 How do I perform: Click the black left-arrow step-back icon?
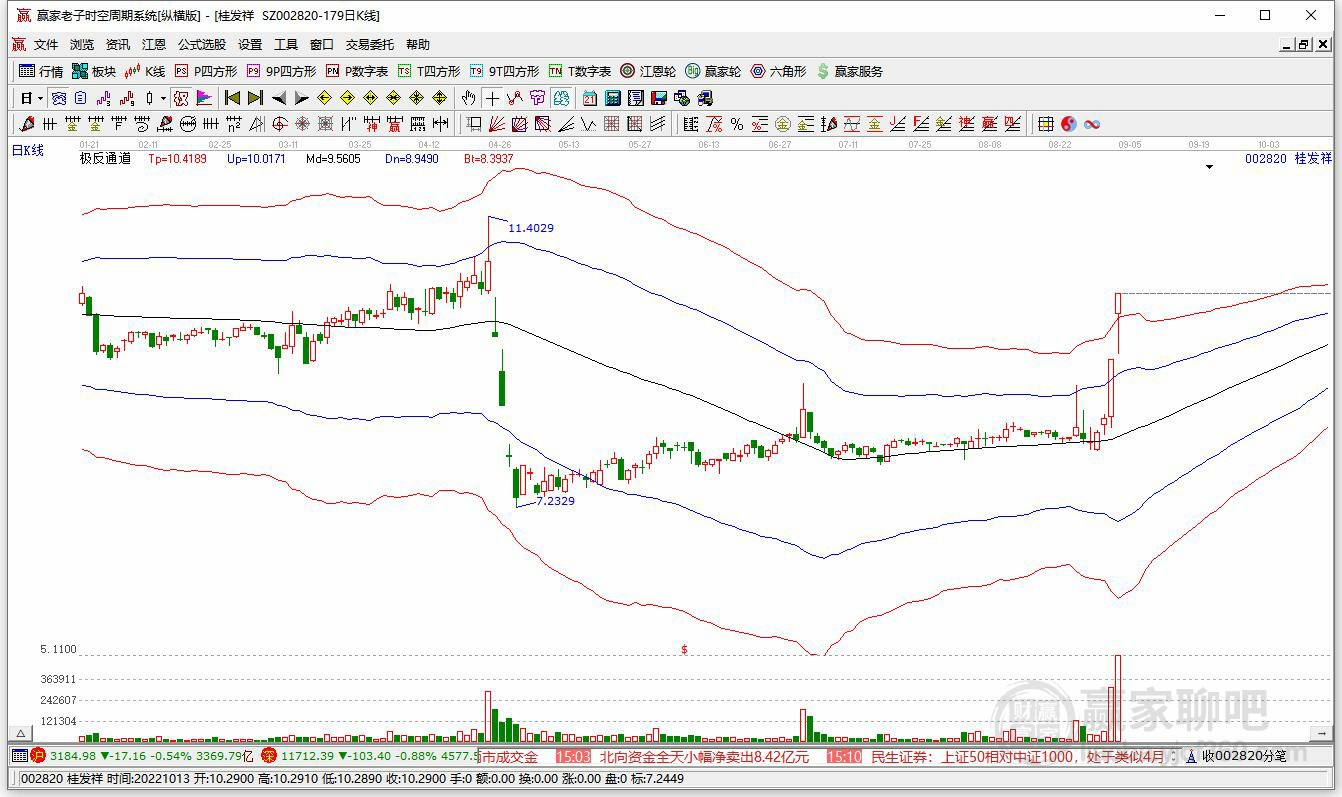[279, 98]
